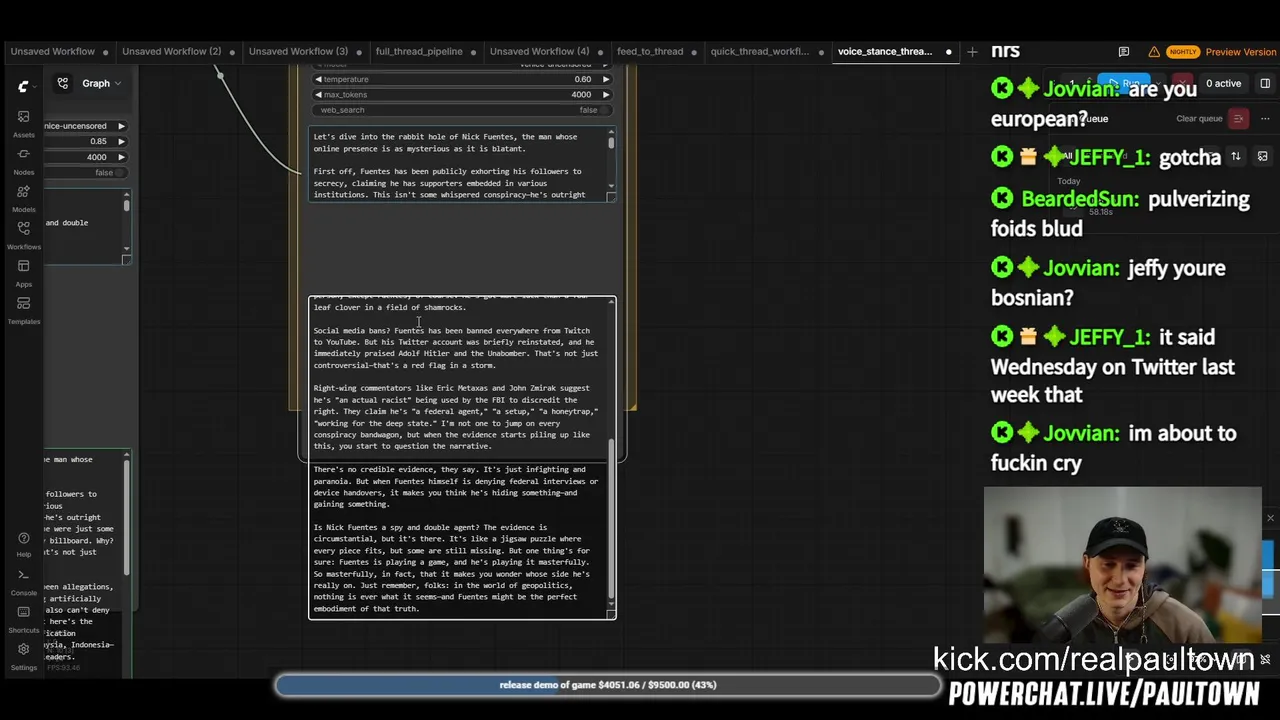The height and width of the screenshot is (720, 1280).
Task: Click the NIGHTLY badge
Action: click(x=1183, y=52)
